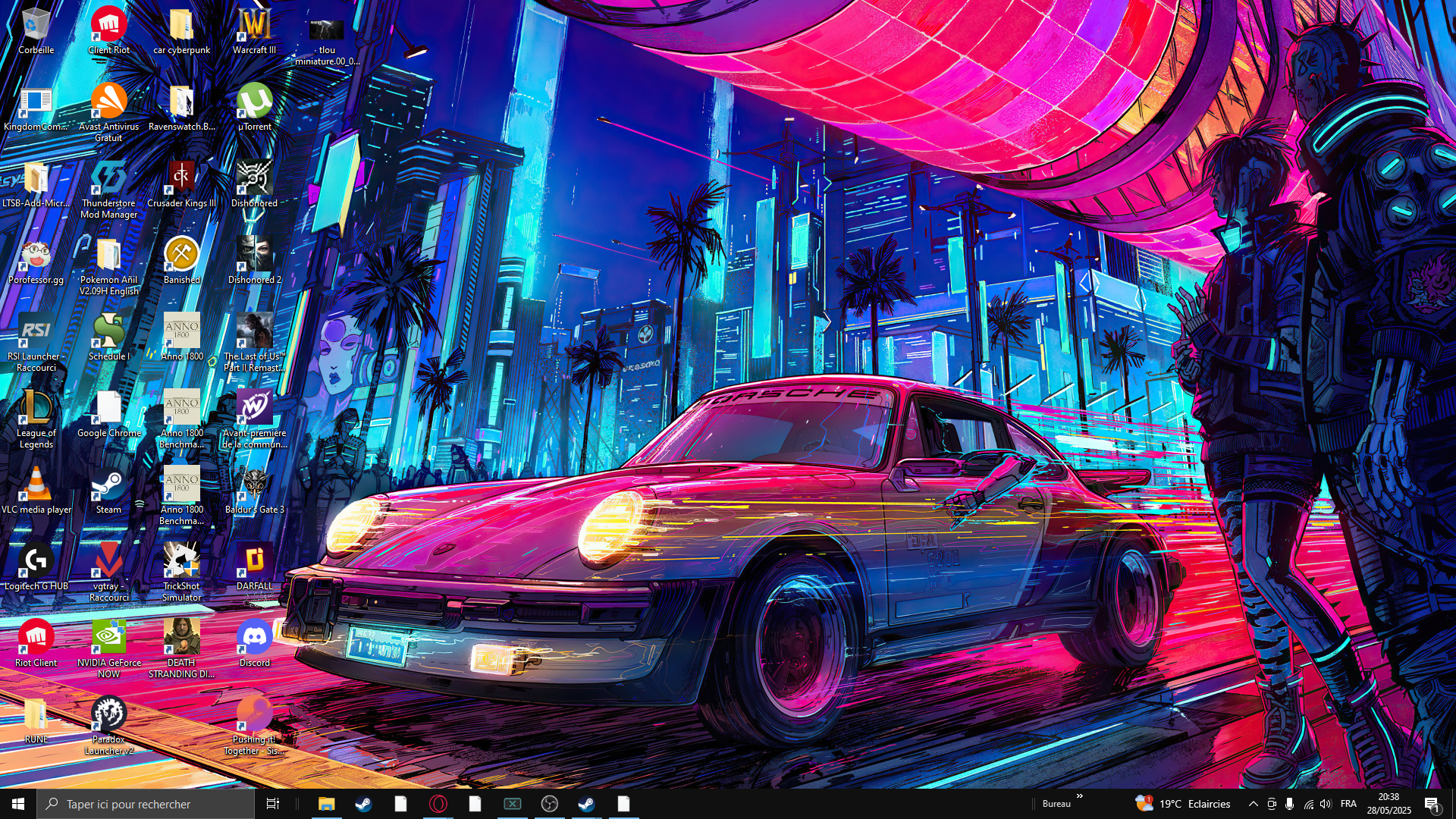Open RSI Launcher shortcut
Viewport: 1456px width, 819px height.
(x=36, y=343)
